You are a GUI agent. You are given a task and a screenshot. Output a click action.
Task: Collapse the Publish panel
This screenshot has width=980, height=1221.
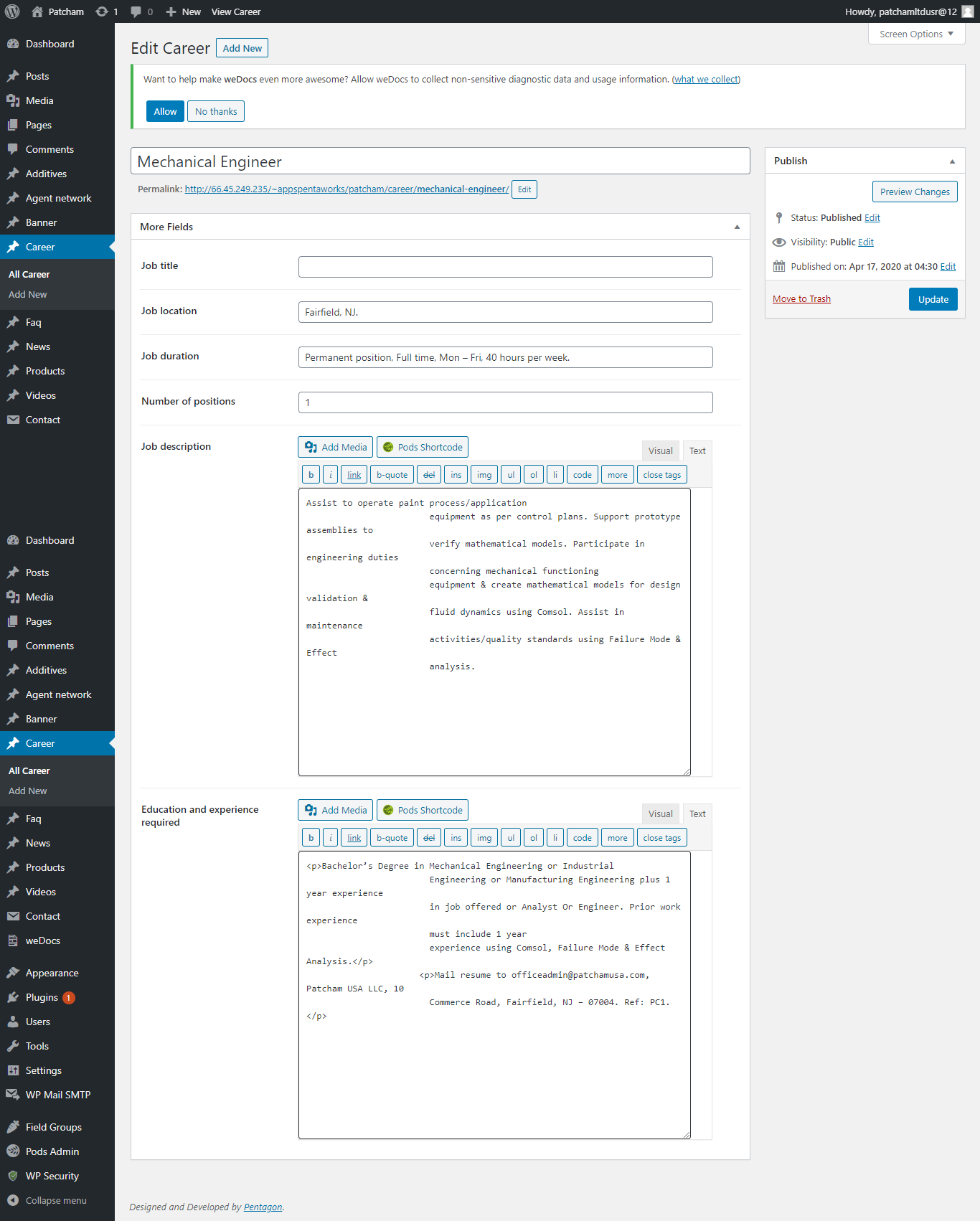coord(952,161)
